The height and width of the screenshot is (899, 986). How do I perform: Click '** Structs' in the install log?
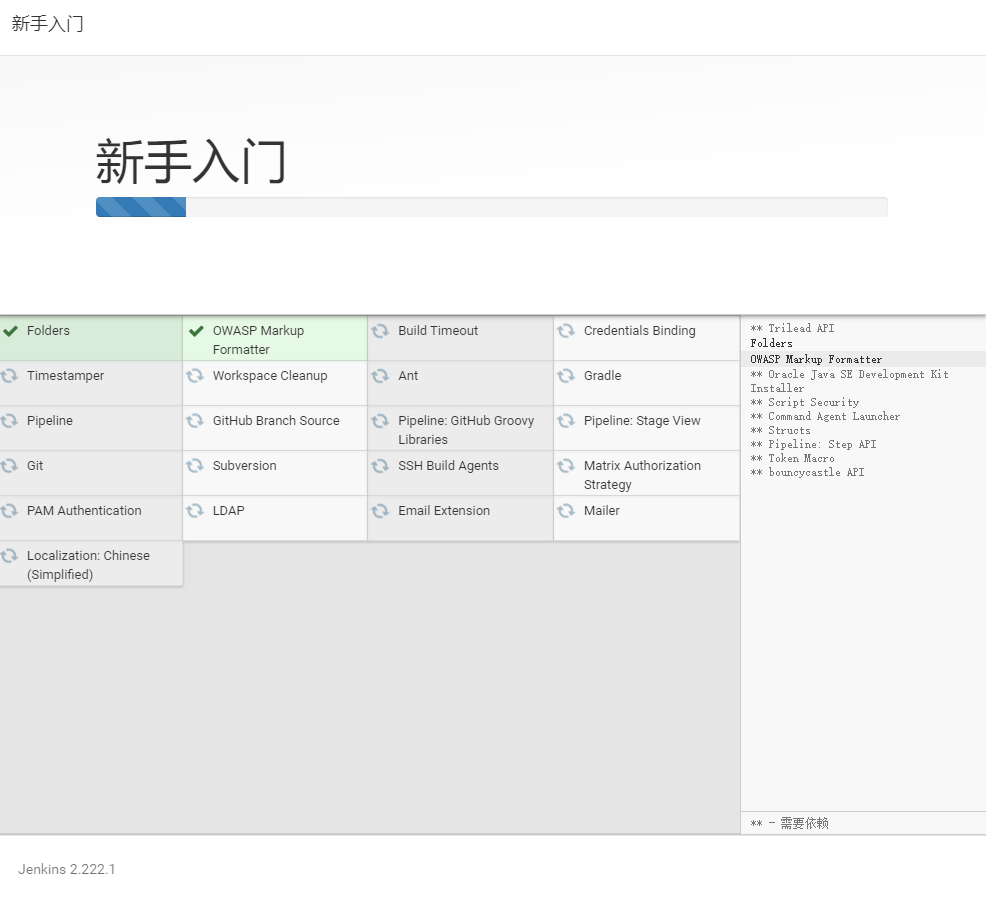pos(780,431)
